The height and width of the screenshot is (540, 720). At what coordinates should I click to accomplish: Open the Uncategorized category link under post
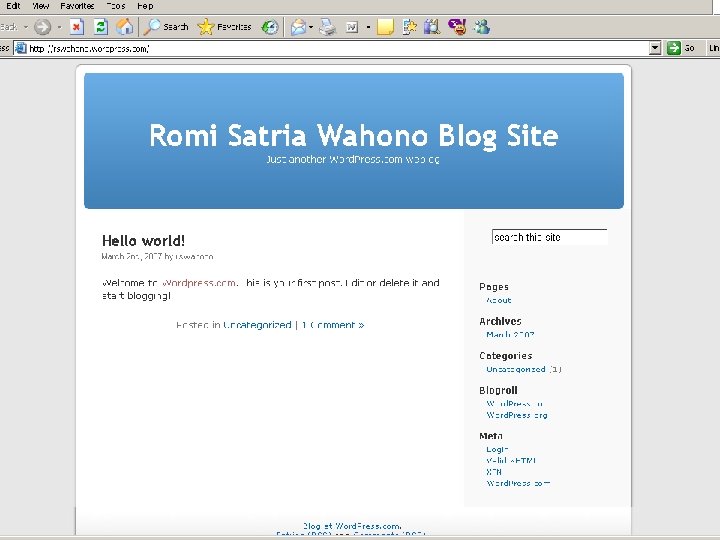click(x=257, y=325)
